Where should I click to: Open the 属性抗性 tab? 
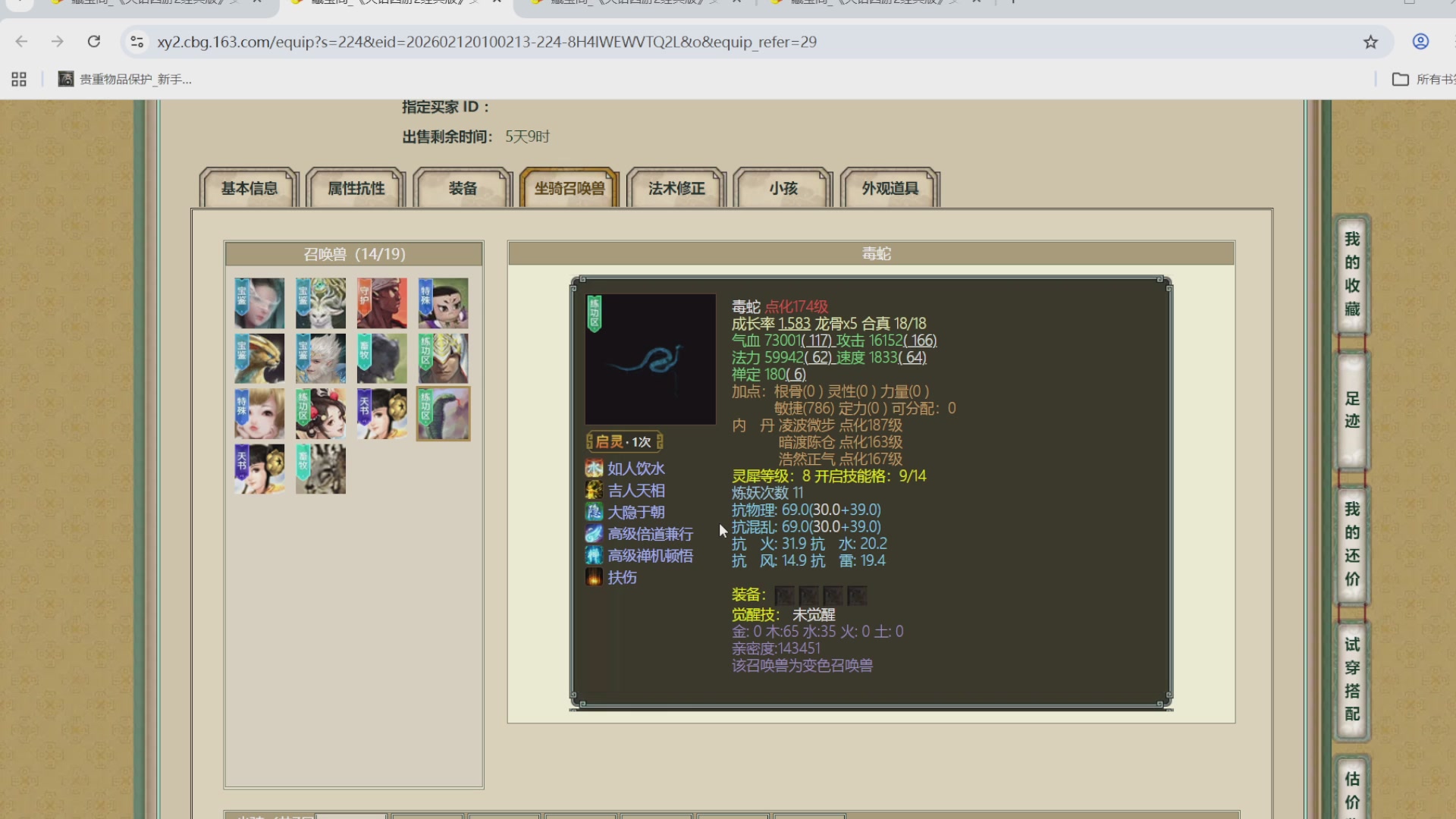coord(356,188)
